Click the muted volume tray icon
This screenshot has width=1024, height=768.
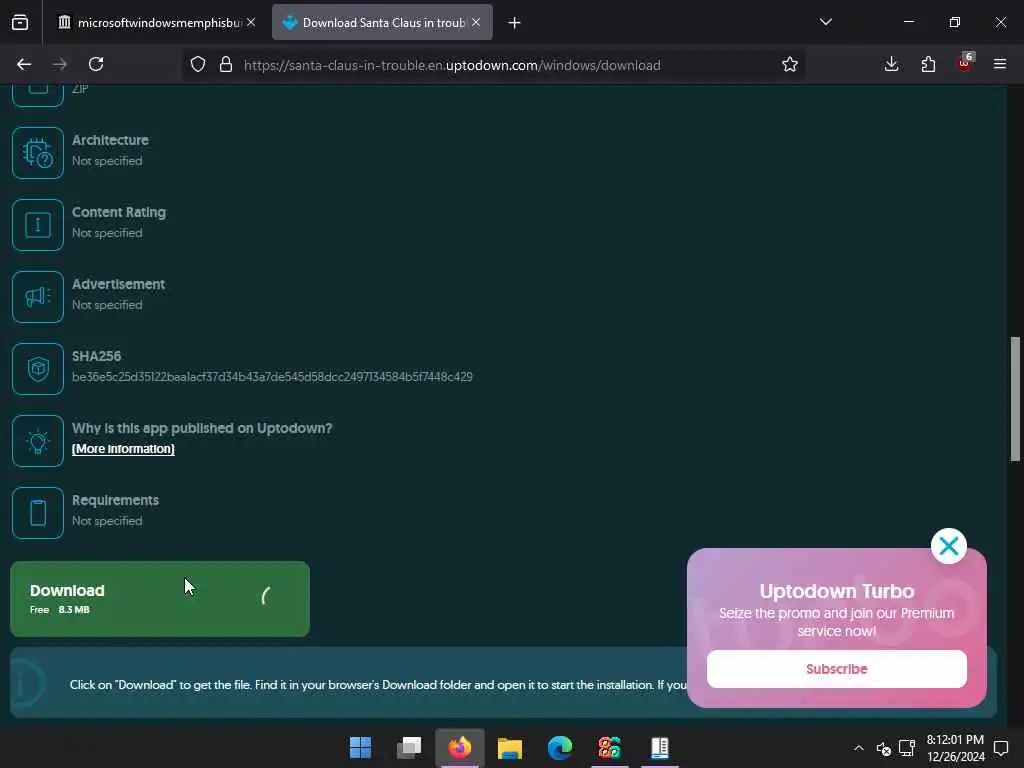[884, 748]
